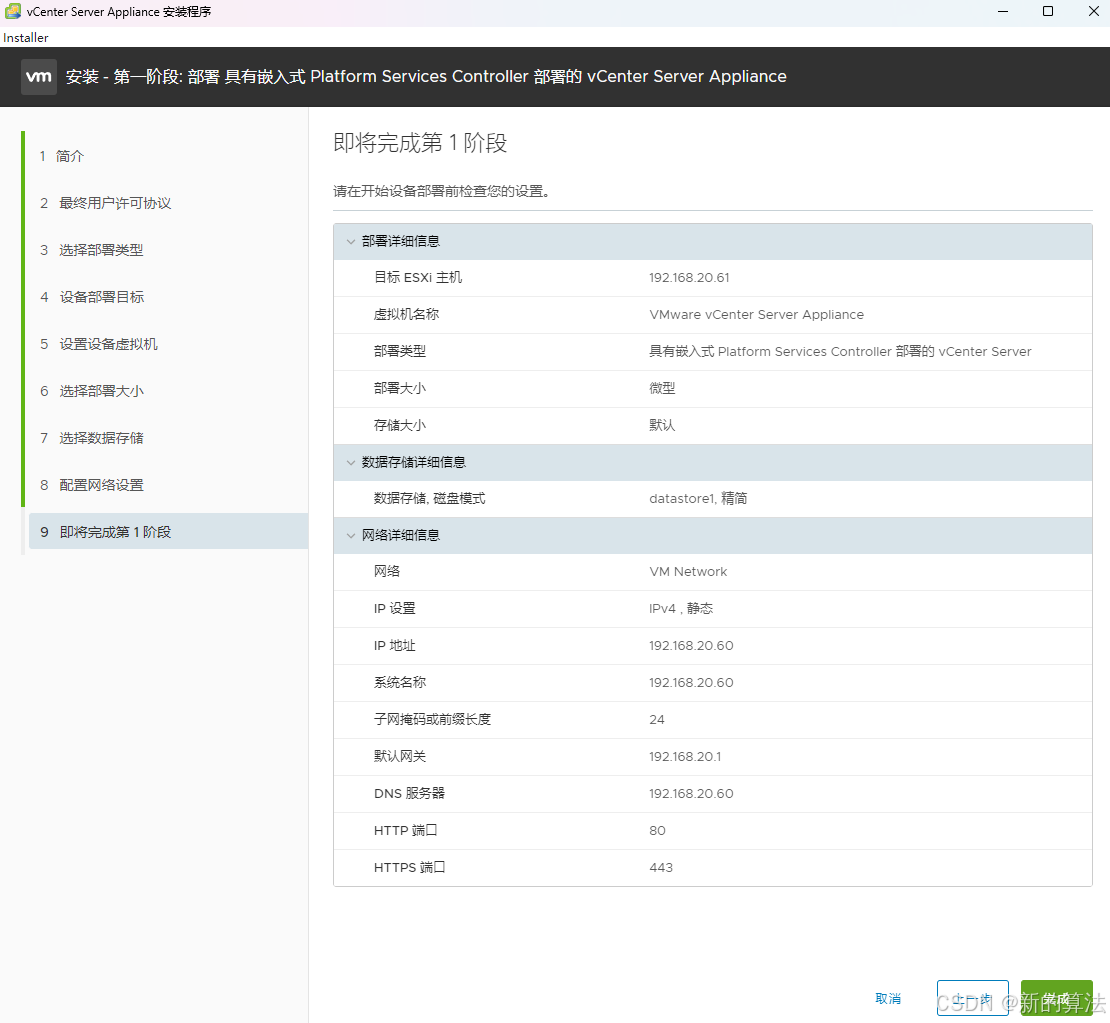
Task: Open the Installer menu
Action: pos(26,38)
